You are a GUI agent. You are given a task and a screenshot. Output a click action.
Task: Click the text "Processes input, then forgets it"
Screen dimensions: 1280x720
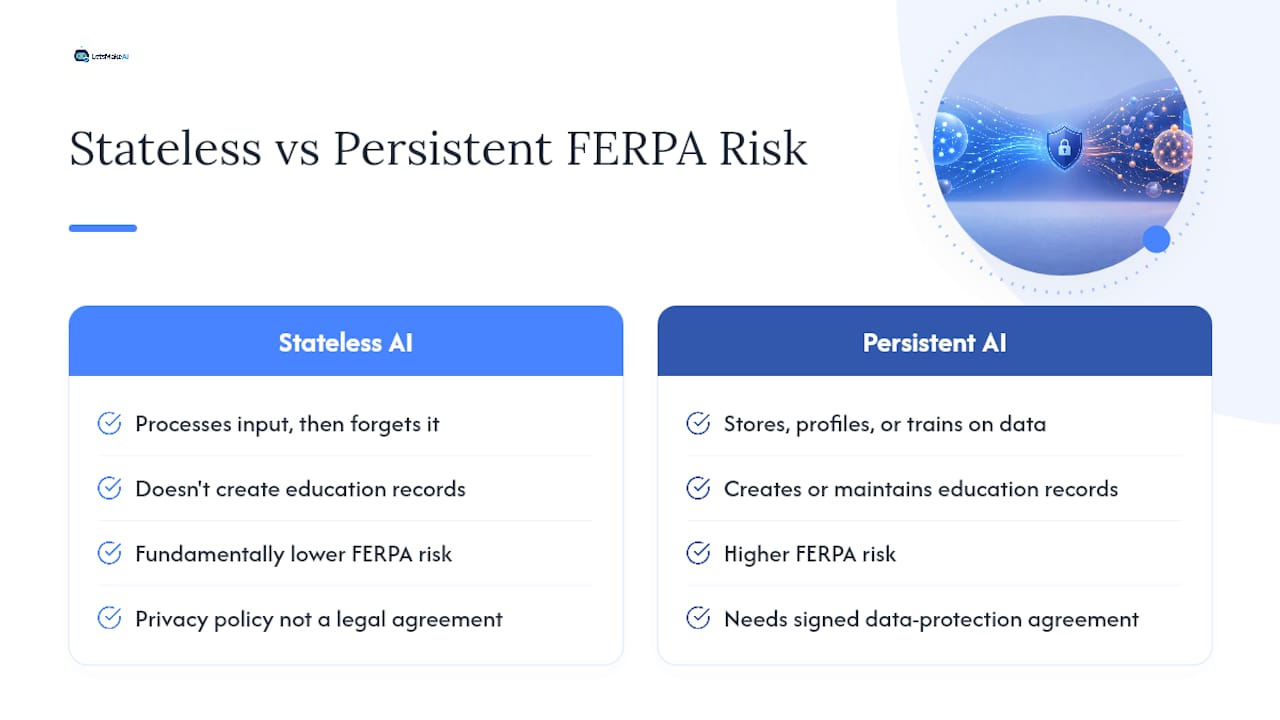click(x=287, y=424)
